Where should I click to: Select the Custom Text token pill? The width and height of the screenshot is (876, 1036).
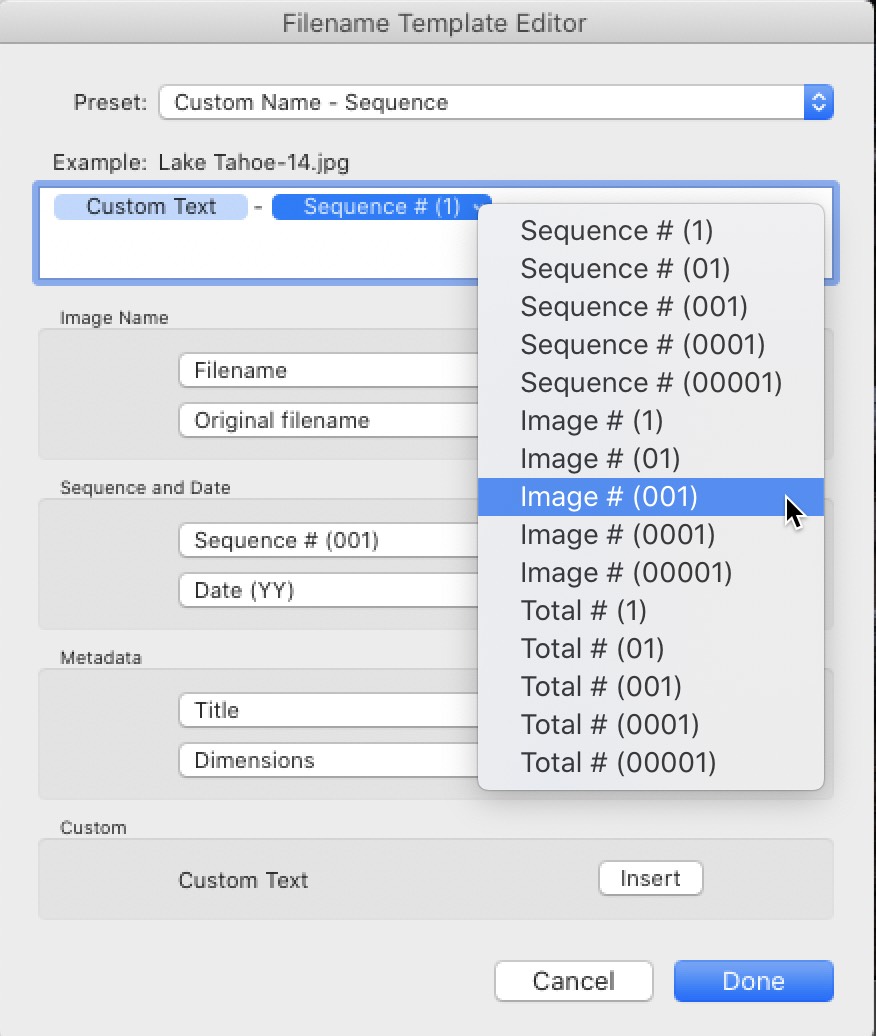[x=150, y=207]
